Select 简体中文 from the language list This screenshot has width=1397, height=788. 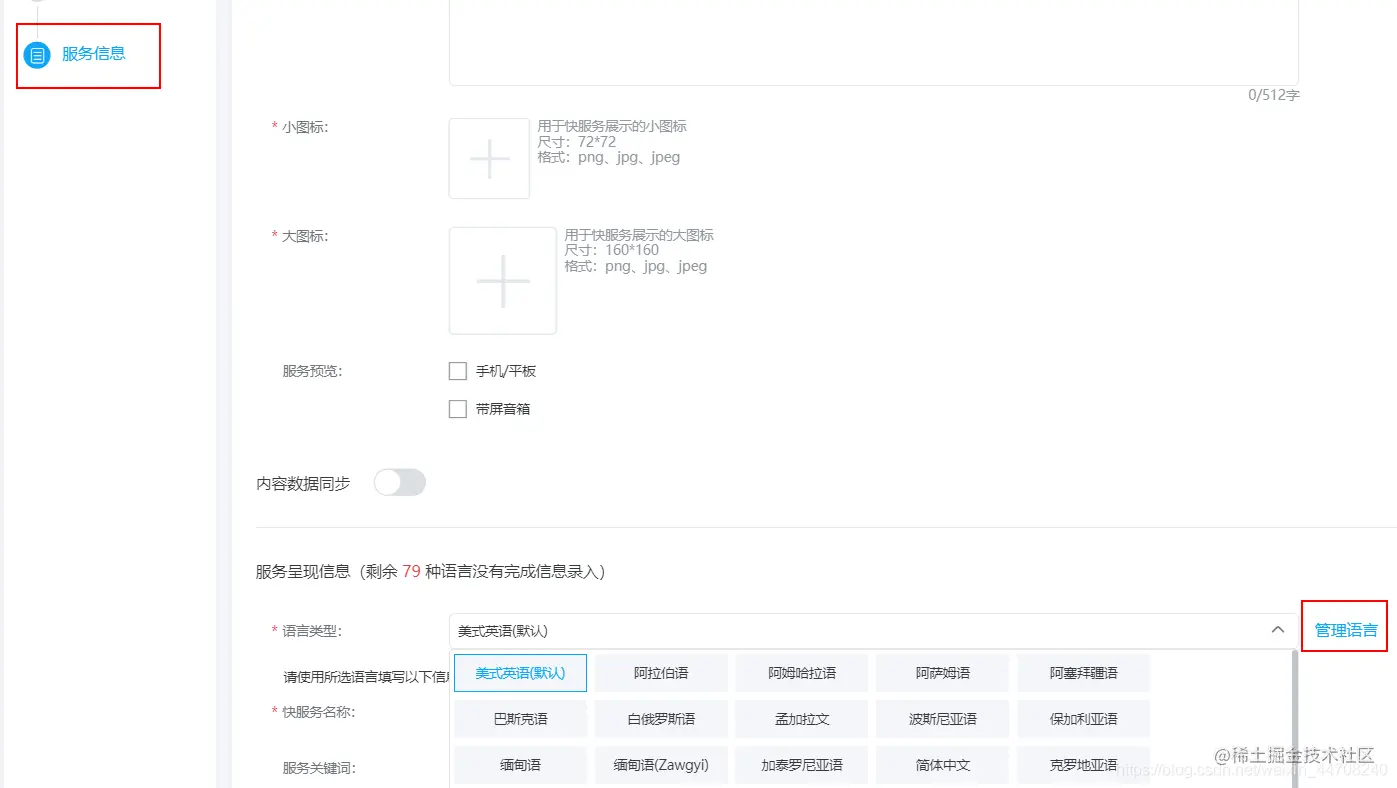point(942,764)
